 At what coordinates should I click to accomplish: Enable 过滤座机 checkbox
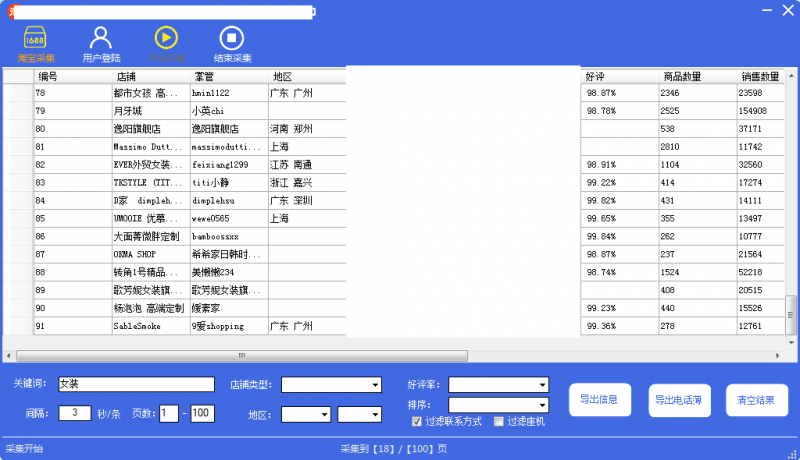(x=499, y=422)
